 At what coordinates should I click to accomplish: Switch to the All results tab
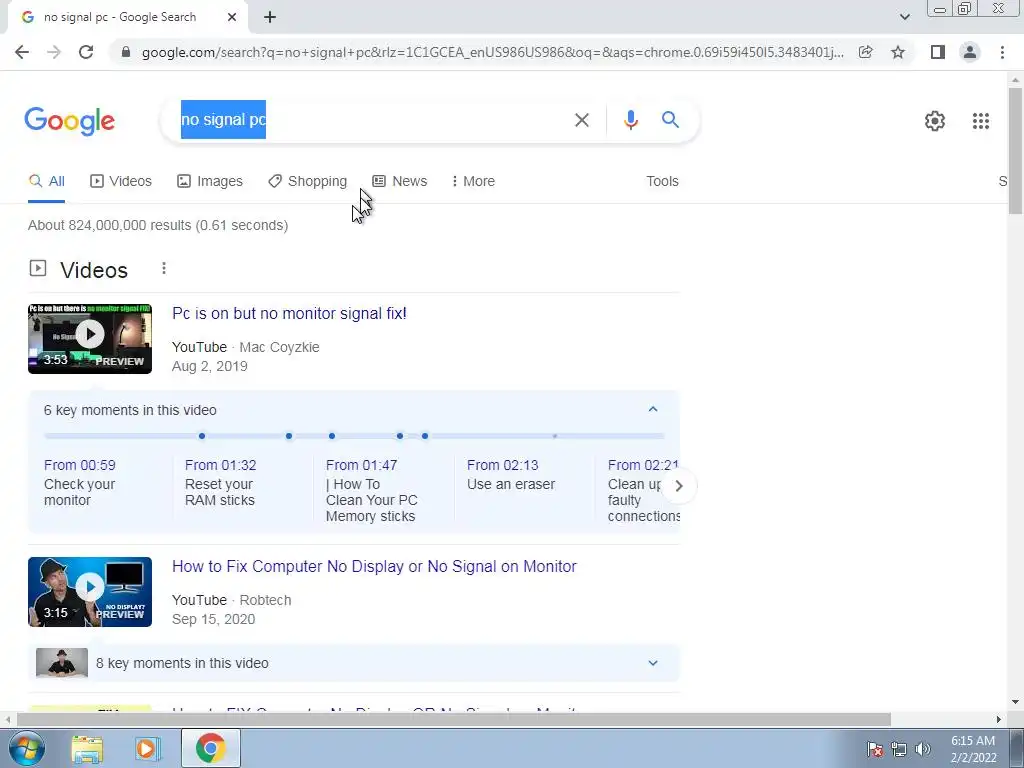46,181
